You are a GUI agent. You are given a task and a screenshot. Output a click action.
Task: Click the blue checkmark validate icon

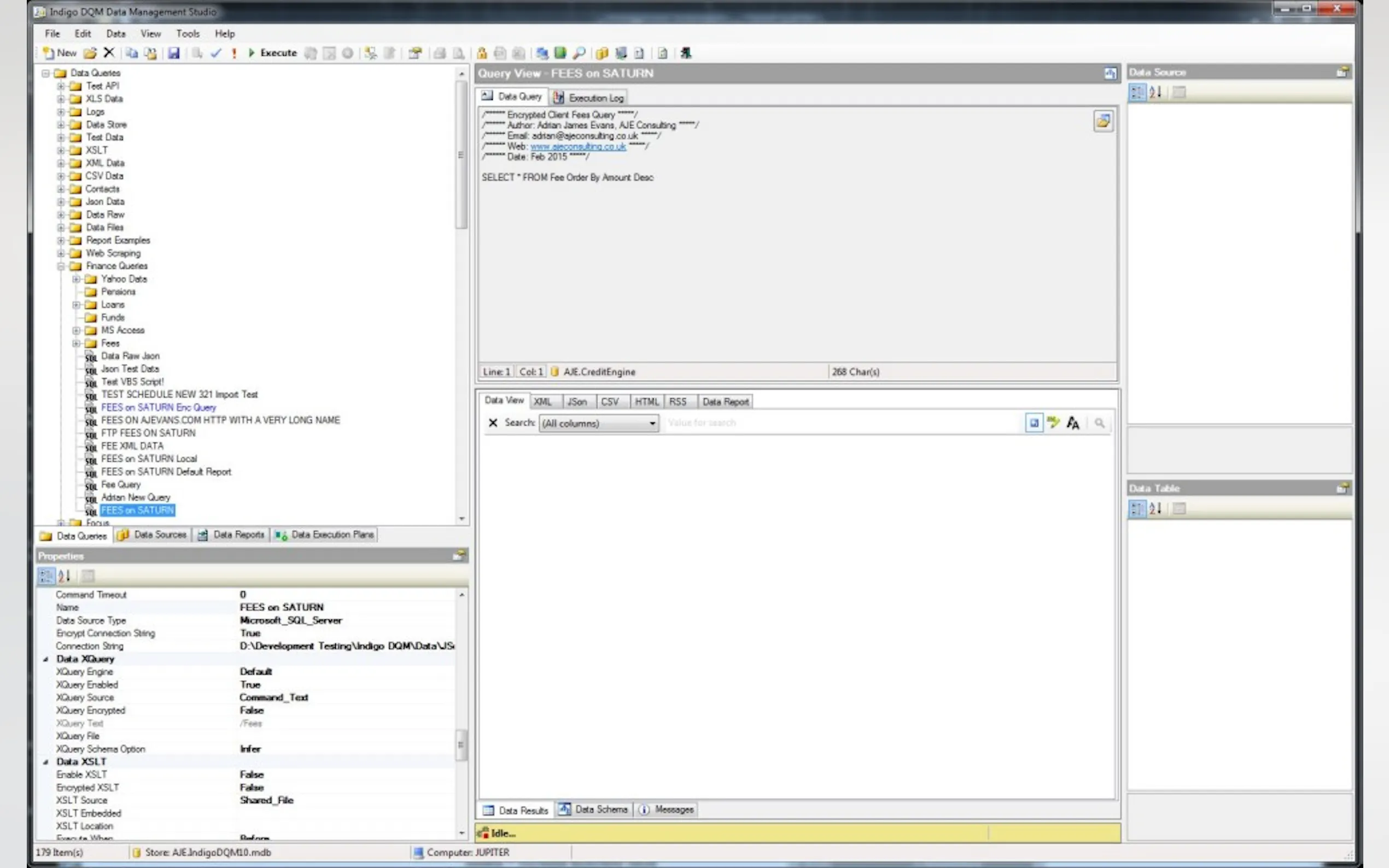(216, 54)
